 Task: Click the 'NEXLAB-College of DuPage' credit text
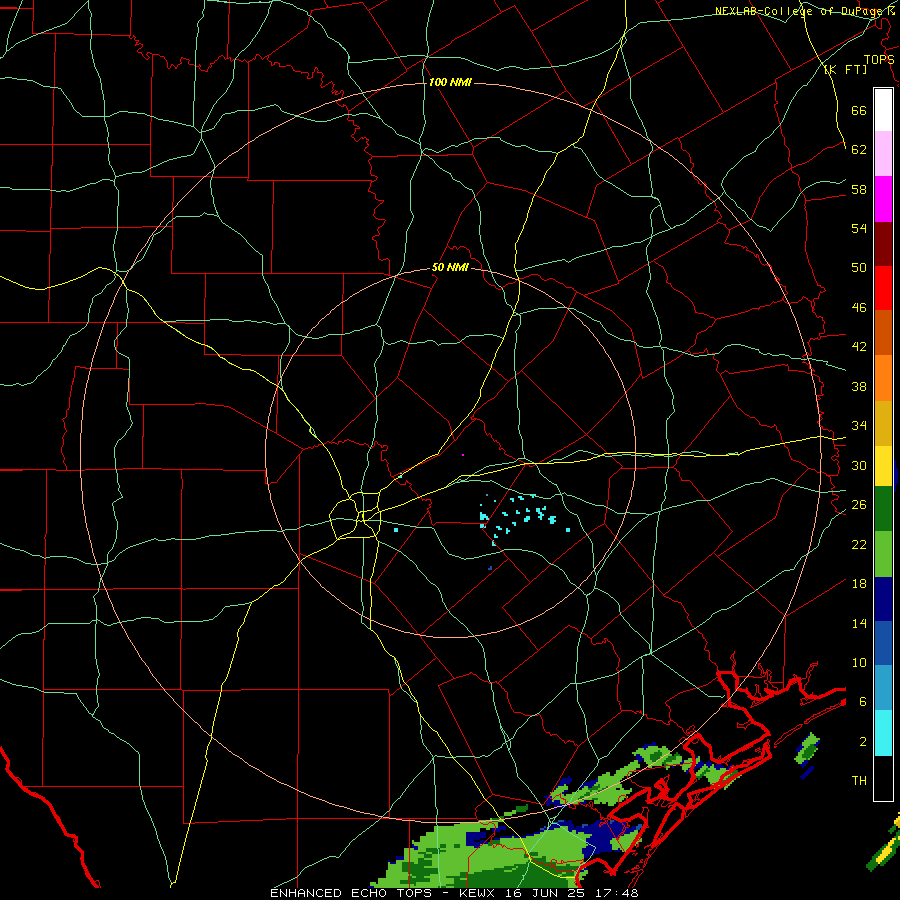pyautogui.click(x=798, y=11)
